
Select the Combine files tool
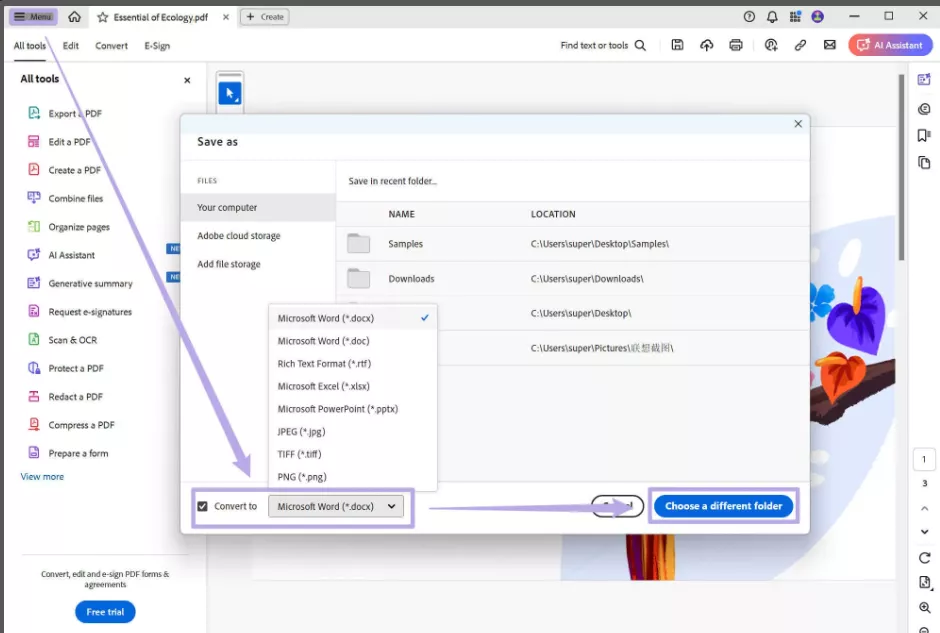click(x=76, y=198)
